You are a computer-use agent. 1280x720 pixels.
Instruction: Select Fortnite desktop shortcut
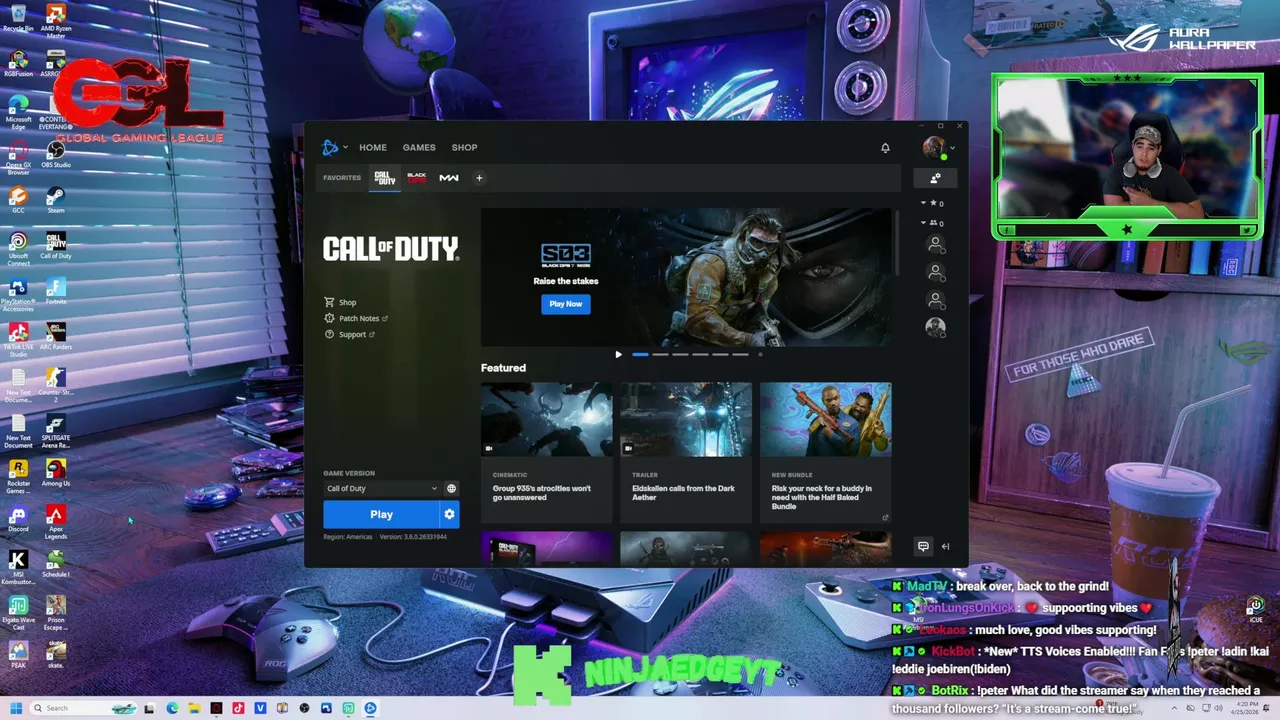pos(56,292)
